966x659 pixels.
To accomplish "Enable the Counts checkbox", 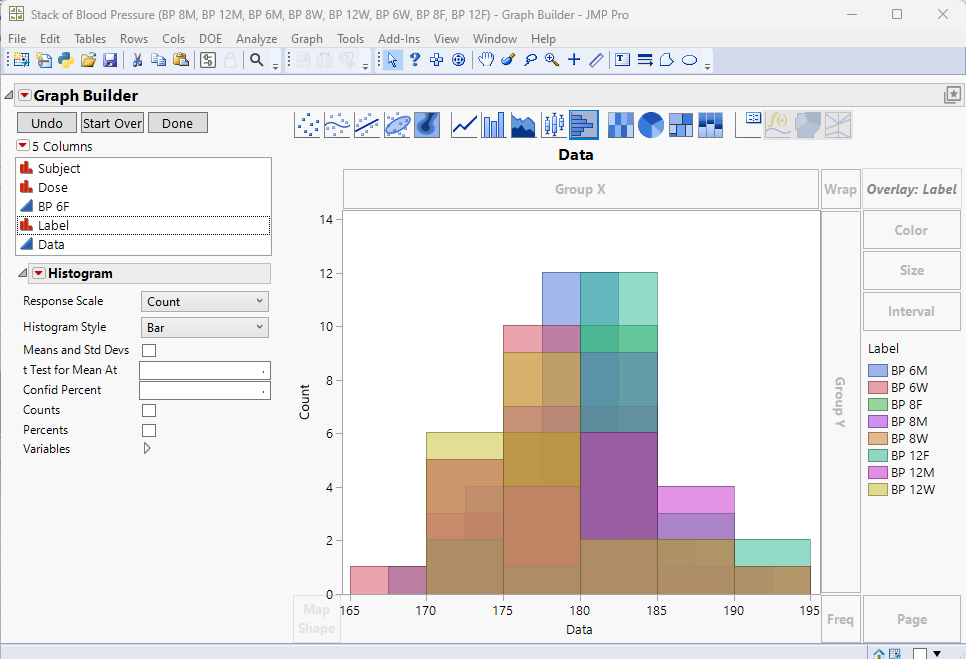I will tap(148, 410).
